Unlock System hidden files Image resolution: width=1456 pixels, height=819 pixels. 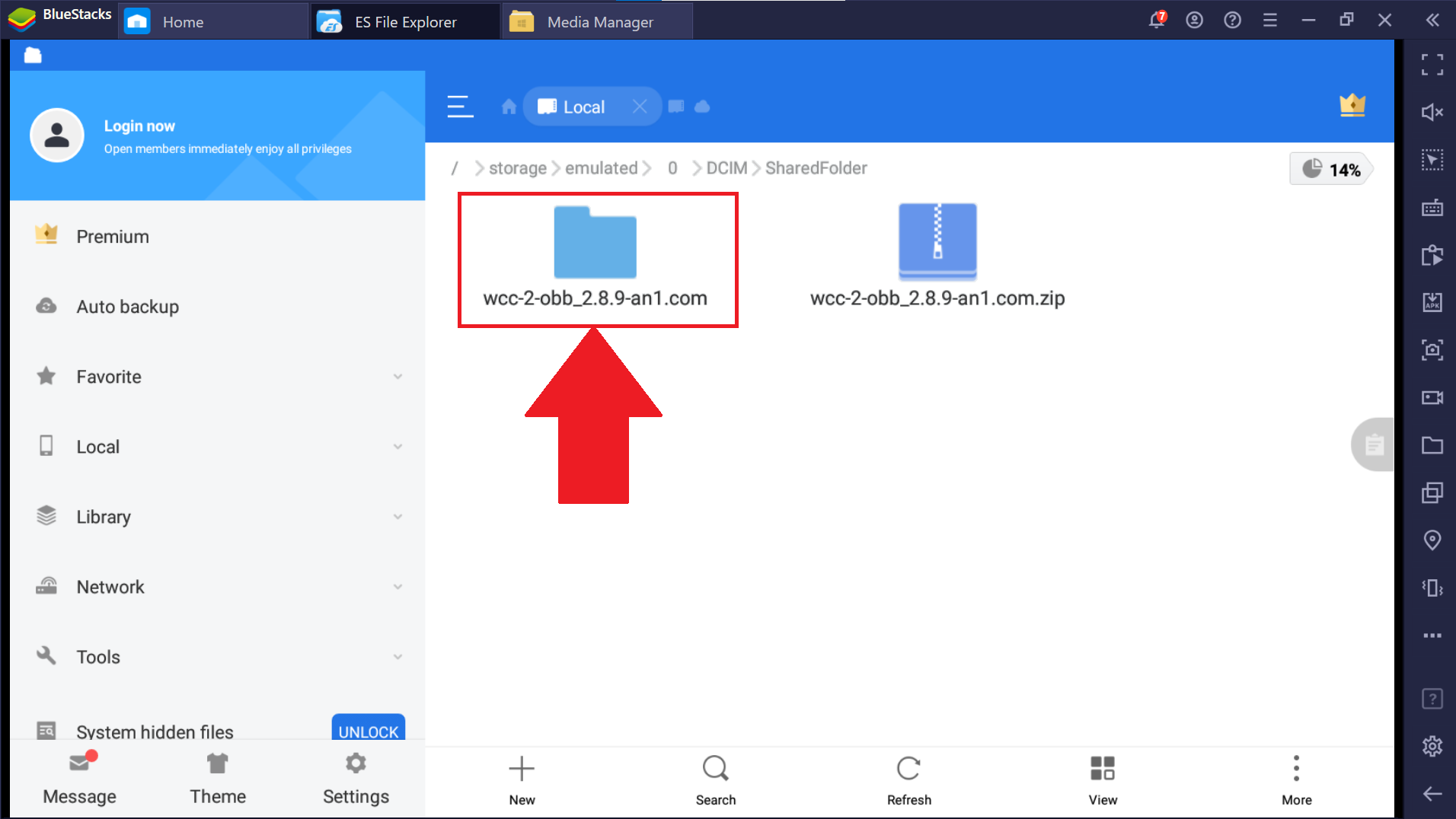coord(368,730)
